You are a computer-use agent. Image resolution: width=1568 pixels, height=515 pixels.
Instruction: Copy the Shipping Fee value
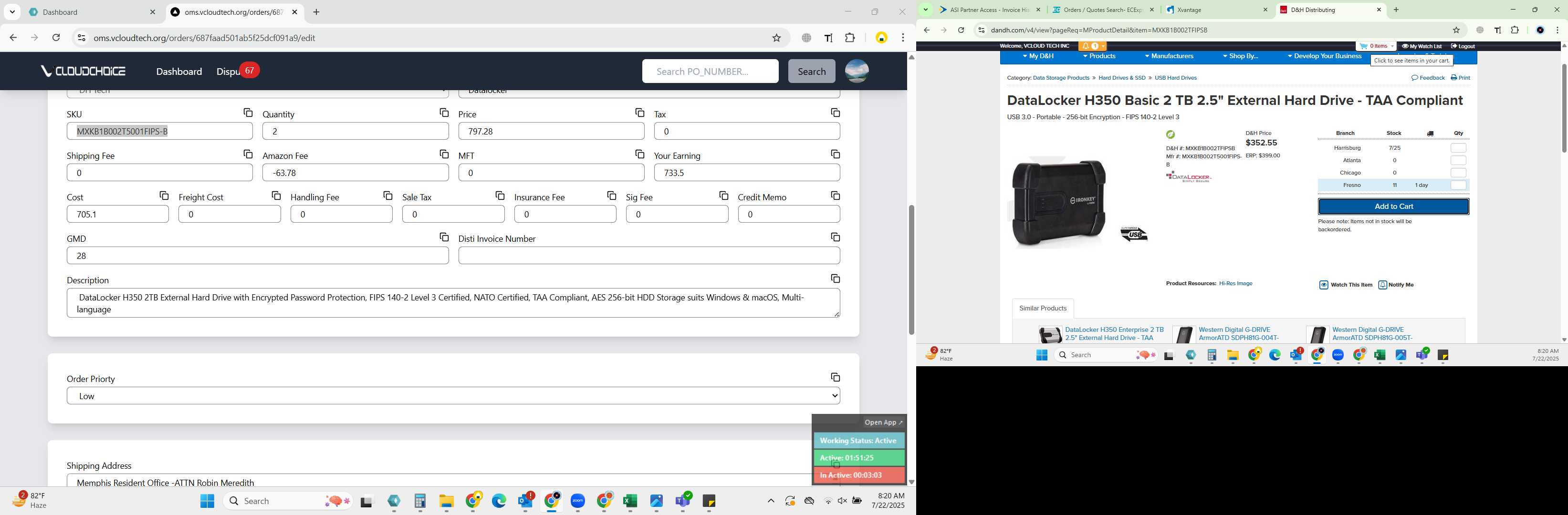click(x=248, y=154)
